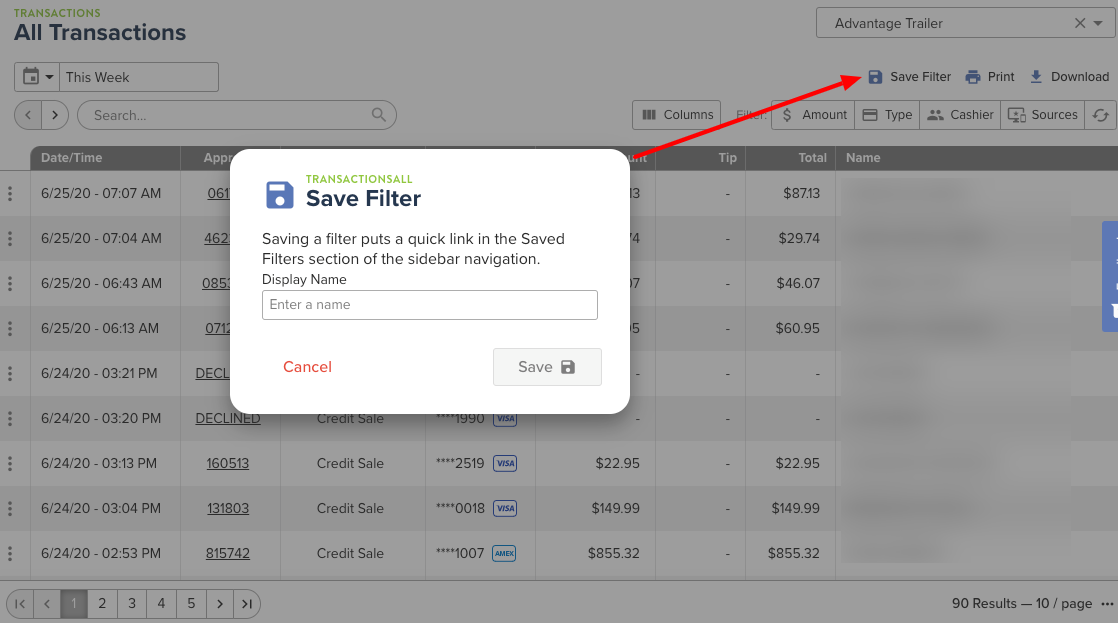Click Cancel in the Save Filter dialog
This screenshot has height=623, width=1118.
307,367
